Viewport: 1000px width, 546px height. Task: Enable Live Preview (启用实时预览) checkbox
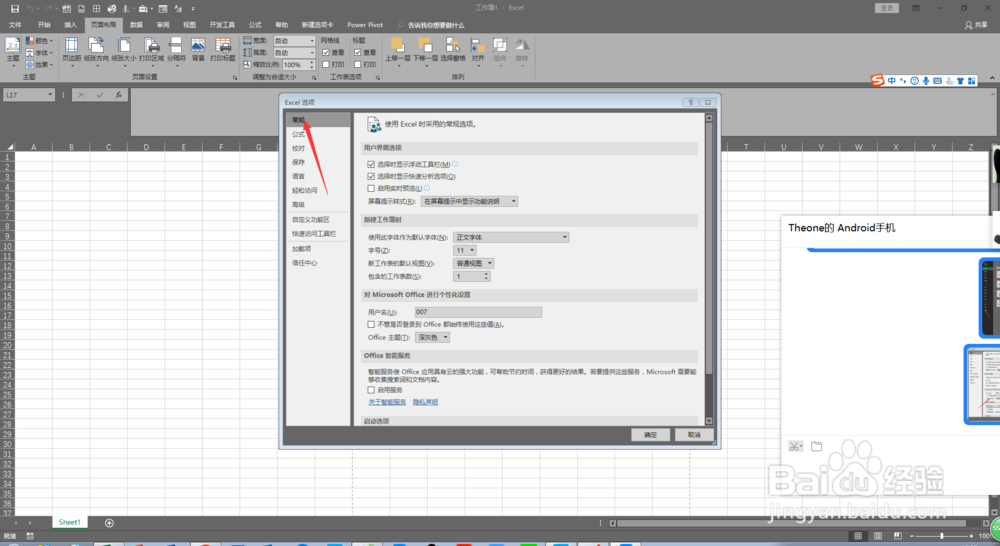pyautogui.click(x=371, y=189)
